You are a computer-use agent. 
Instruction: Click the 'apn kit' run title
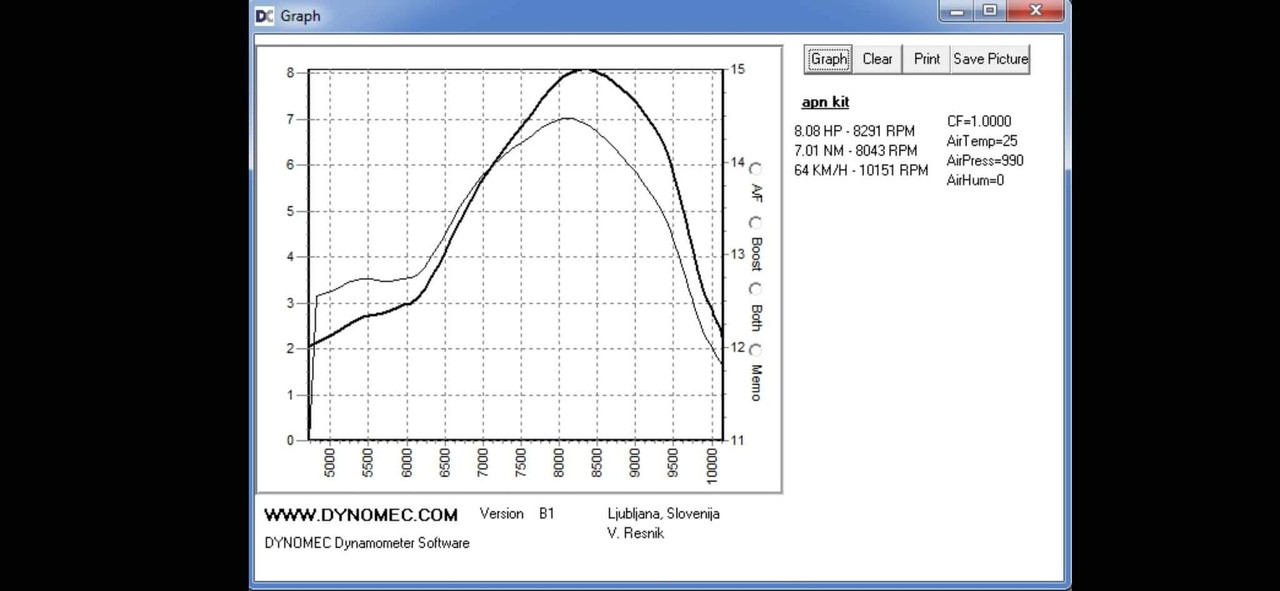pyautogui.click(x=825, y=102)
